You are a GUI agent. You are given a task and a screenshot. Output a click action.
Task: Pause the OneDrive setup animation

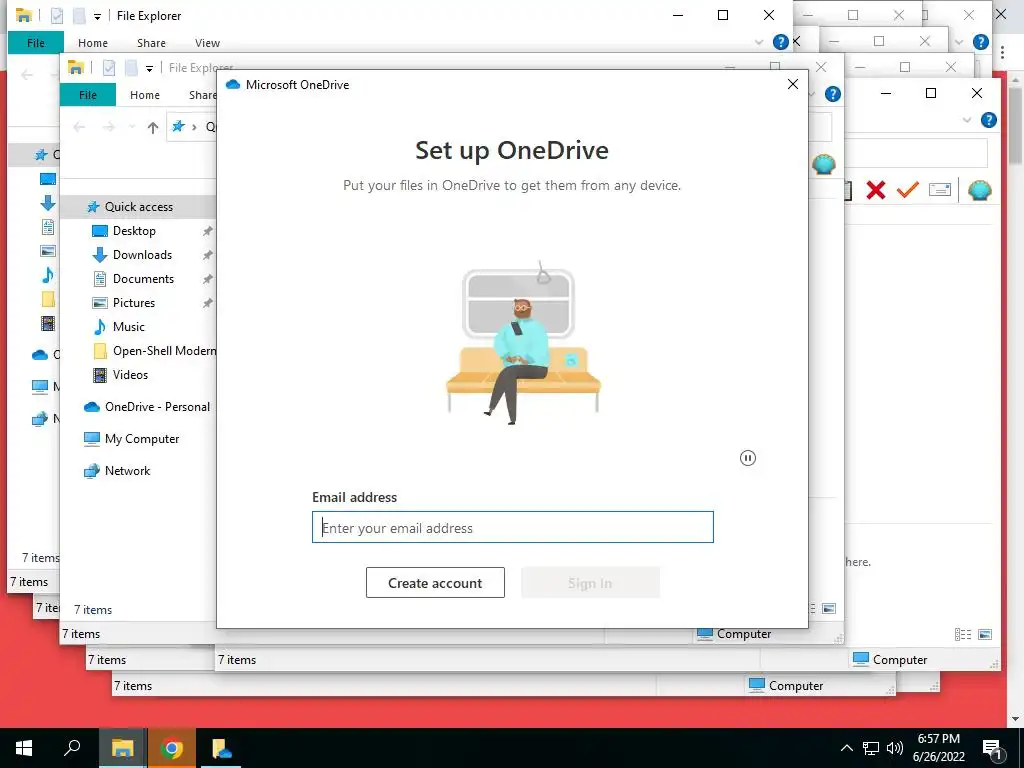click(x=748, y=458)
